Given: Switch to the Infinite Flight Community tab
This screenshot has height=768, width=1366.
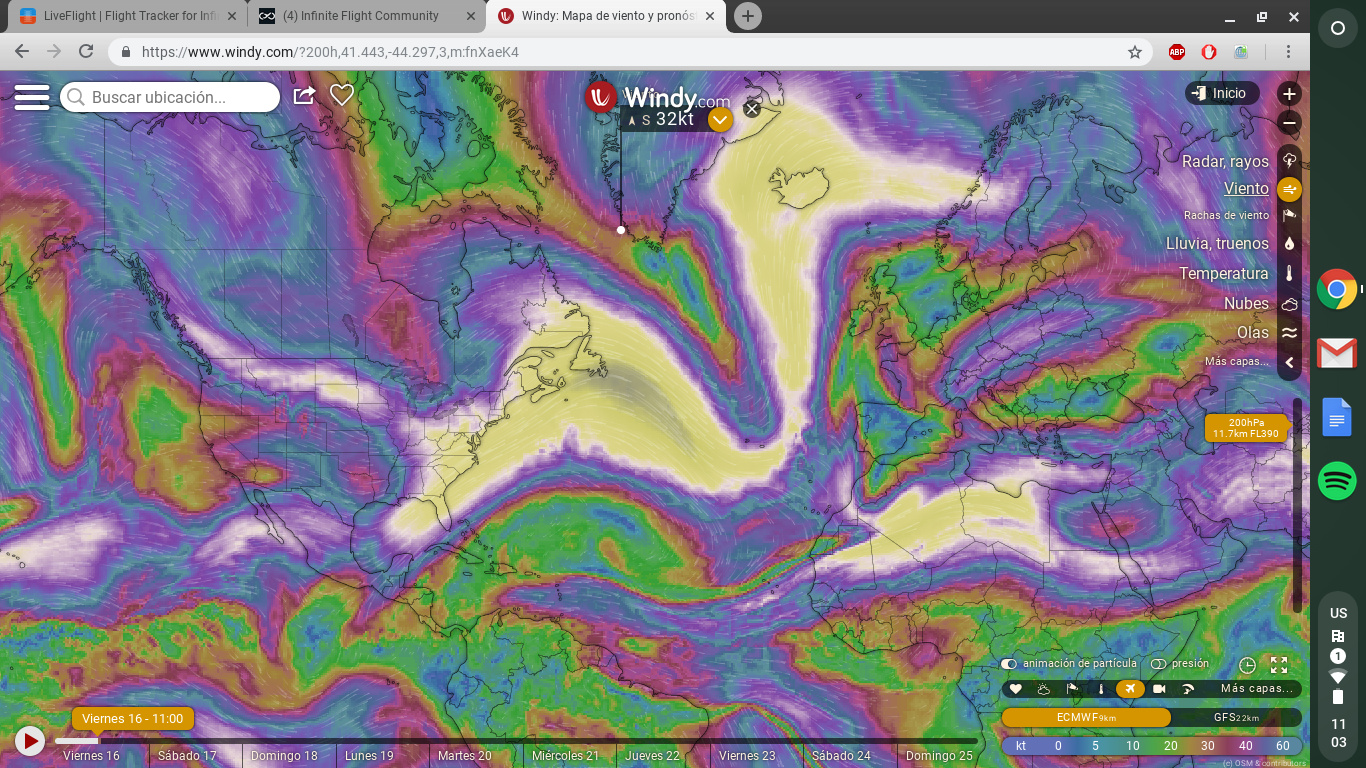Looking at the screenshot, I should click(x=361, y=16).
